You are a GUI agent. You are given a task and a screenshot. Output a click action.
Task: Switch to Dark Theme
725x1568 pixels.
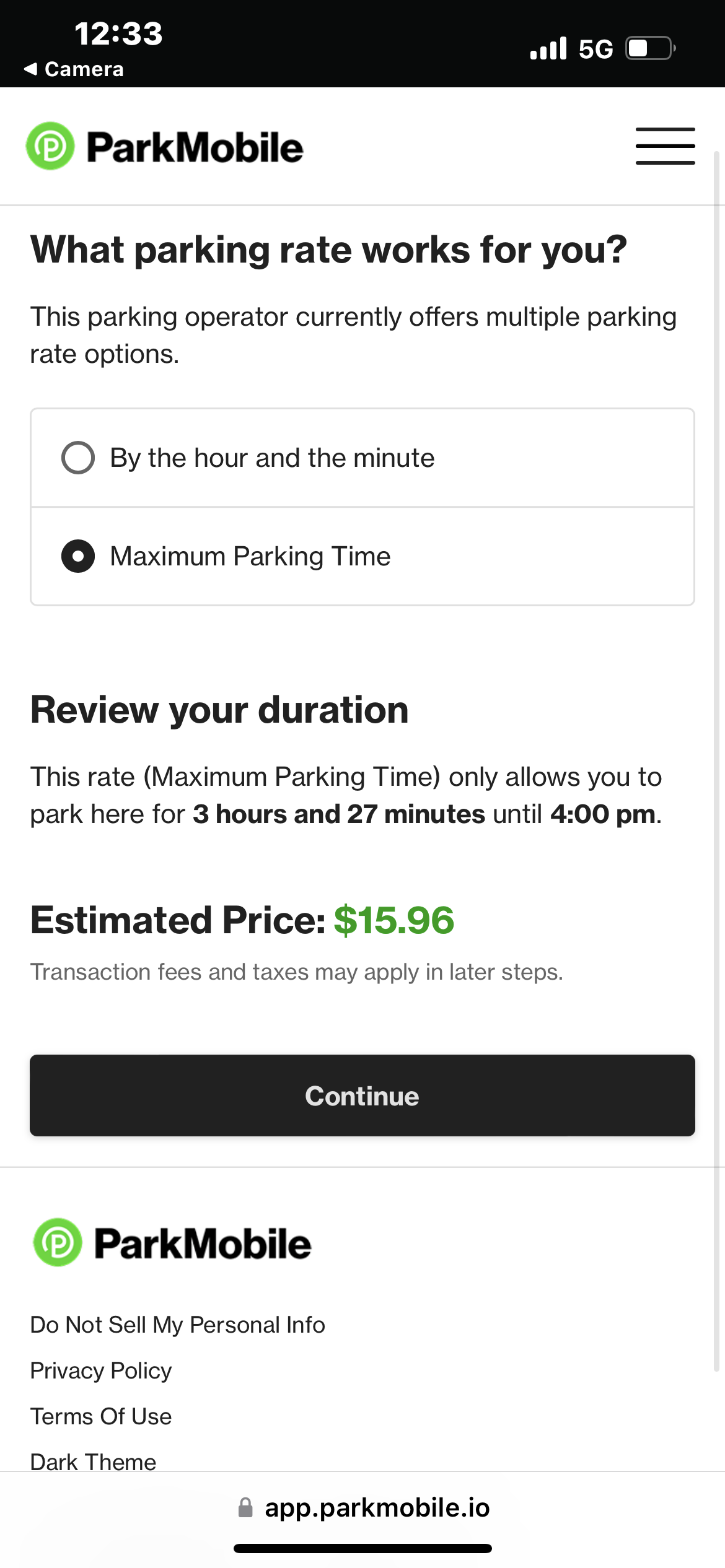pyautogui.click(x=93, y=1461)
